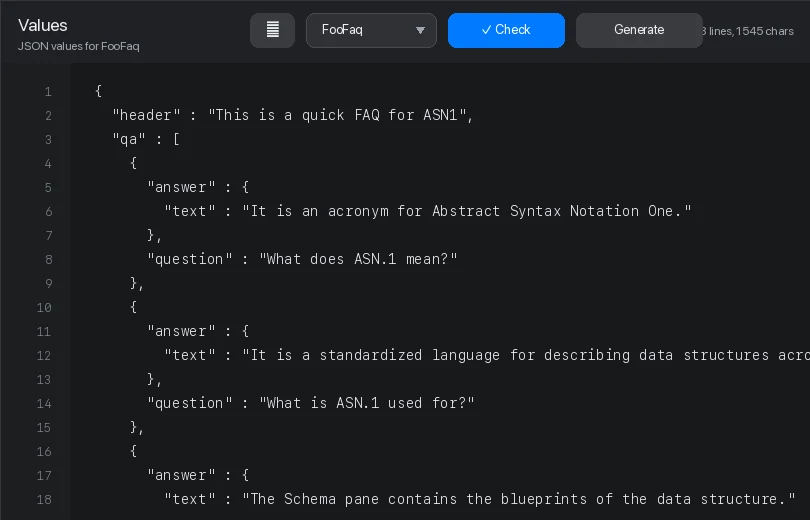Click line number 1 in the gutter
The image size is (810, 520).
coord(48,92)
